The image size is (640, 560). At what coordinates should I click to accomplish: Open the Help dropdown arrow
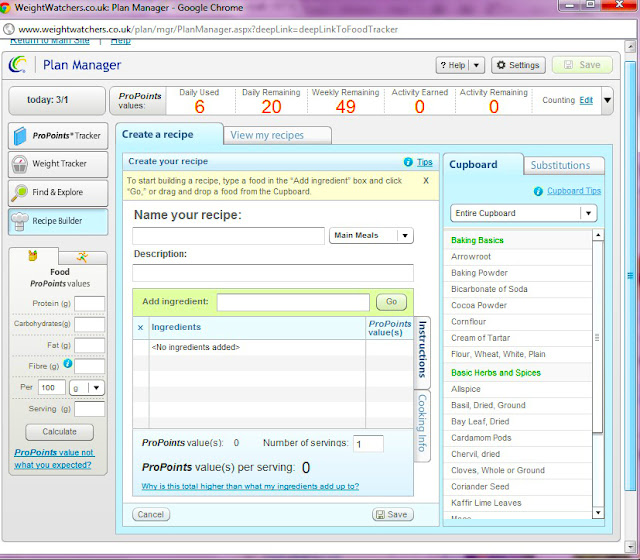tap(476, 65)
